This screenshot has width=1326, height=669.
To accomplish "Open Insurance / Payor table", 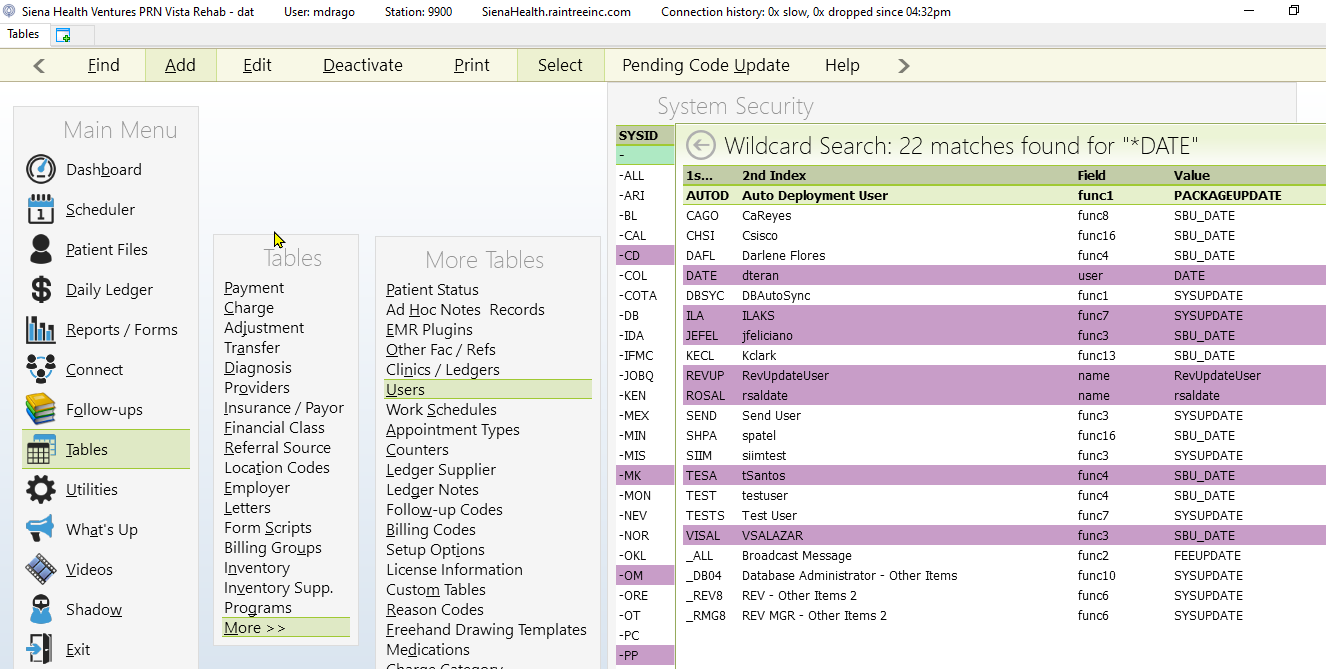I will [284, 408].
